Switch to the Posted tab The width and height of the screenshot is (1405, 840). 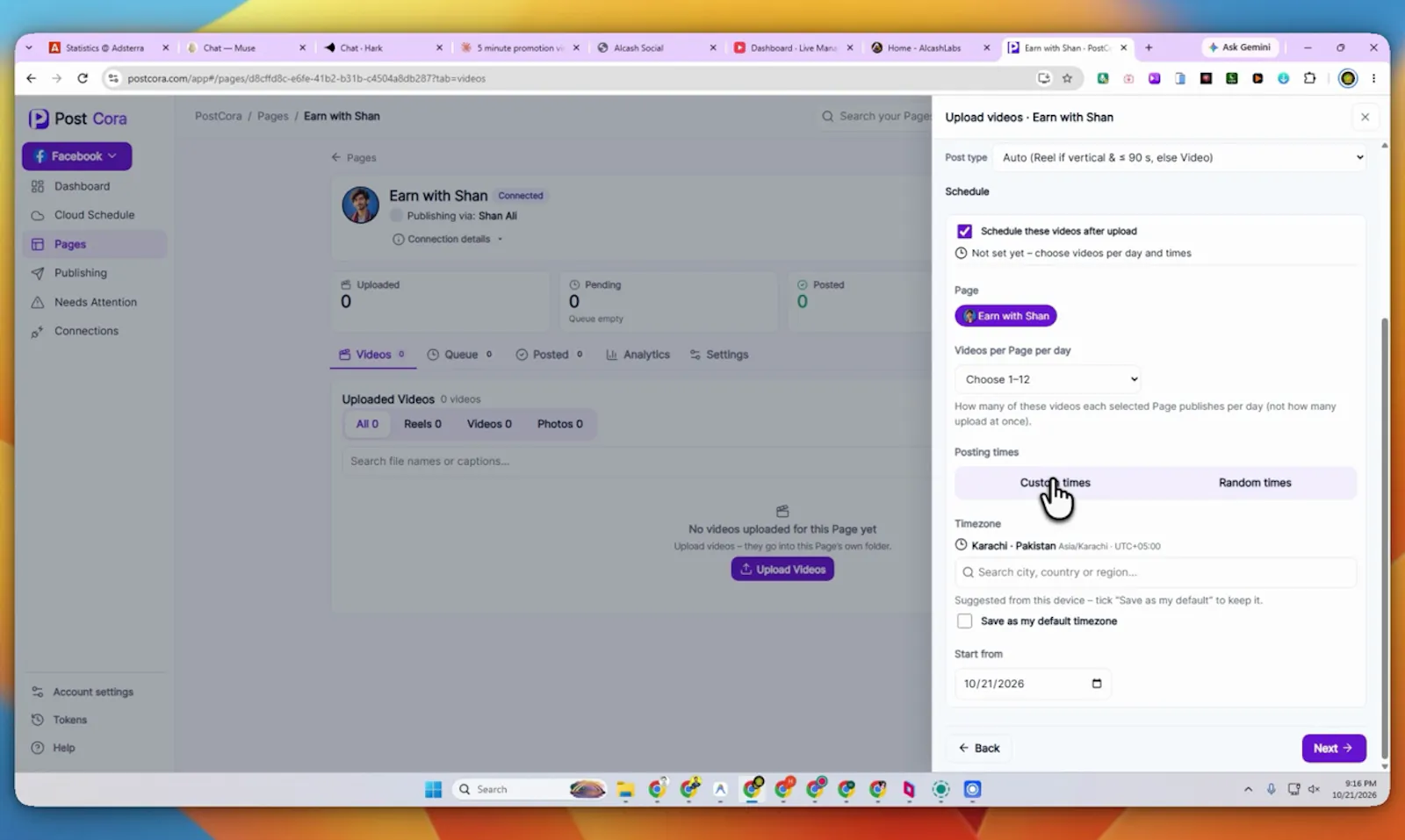pyautogui.click(x=550, y=355)
